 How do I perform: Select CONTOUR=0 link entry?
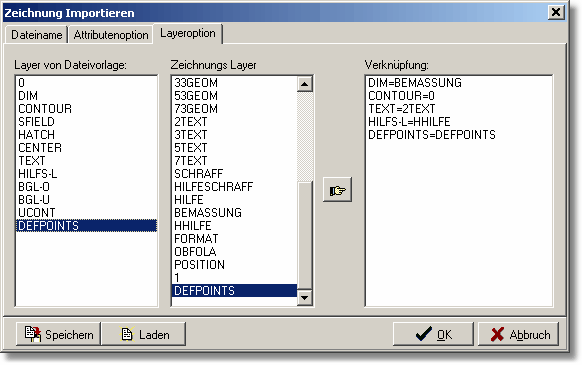pyautogui.click(x=459, y=96)
